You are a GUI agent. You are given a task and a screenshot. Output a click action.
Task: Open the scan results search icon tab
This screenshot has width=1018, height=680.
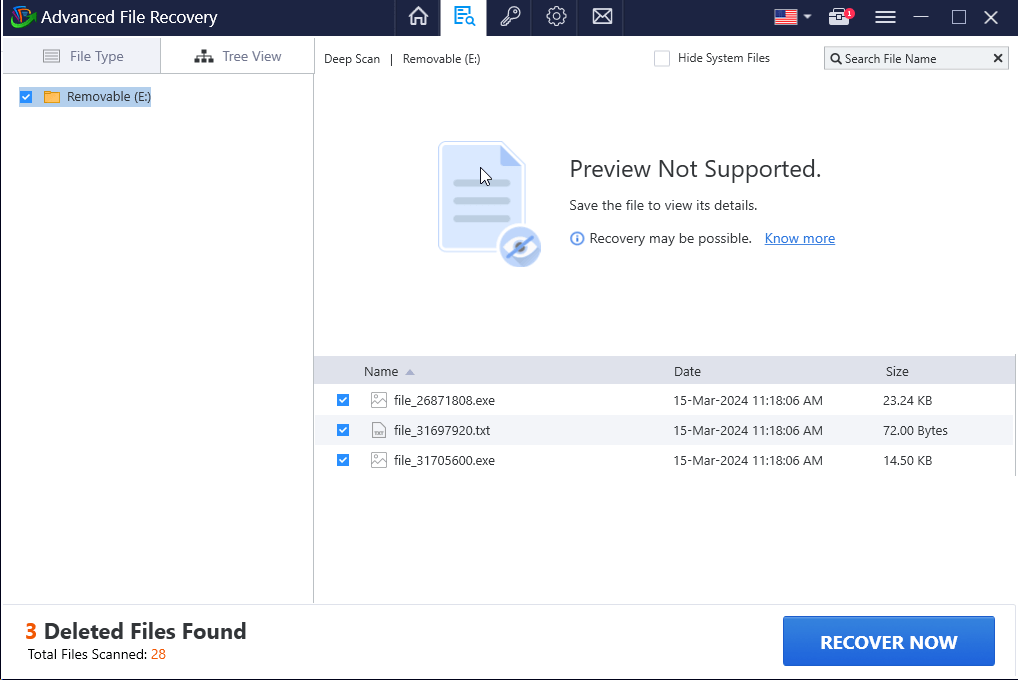tap(464, 17)
